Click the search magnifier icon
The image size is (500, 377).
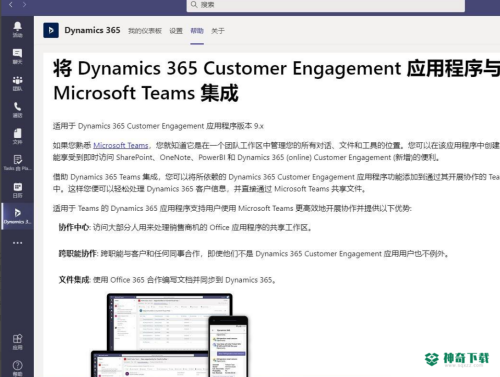coord(194,4)
